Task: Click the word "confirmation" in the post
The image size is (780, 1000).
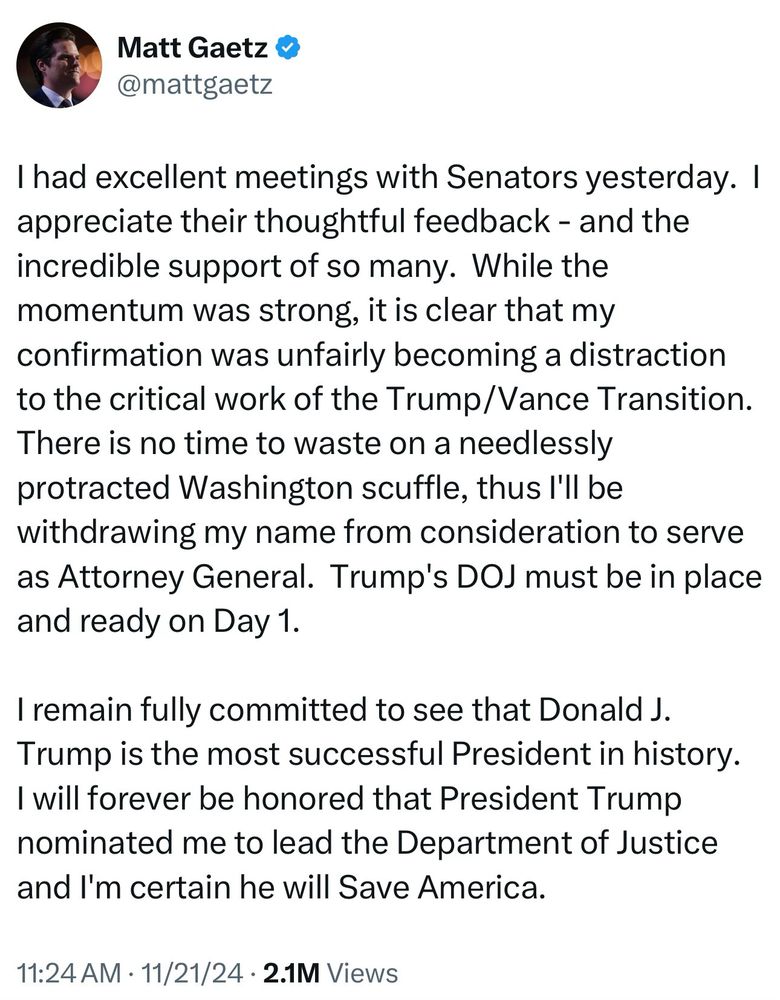Action: pos(109,355)
